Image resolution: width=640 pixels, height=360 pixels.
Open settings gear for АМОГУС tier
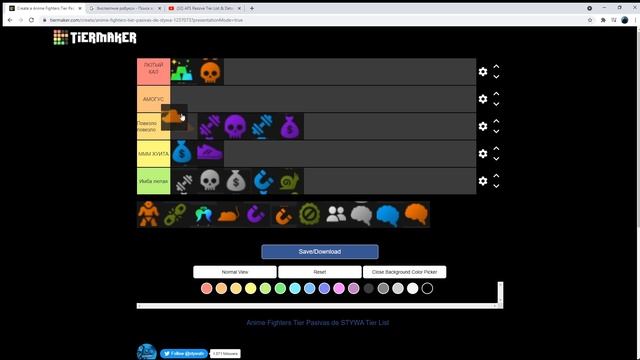tap(483, 99)
